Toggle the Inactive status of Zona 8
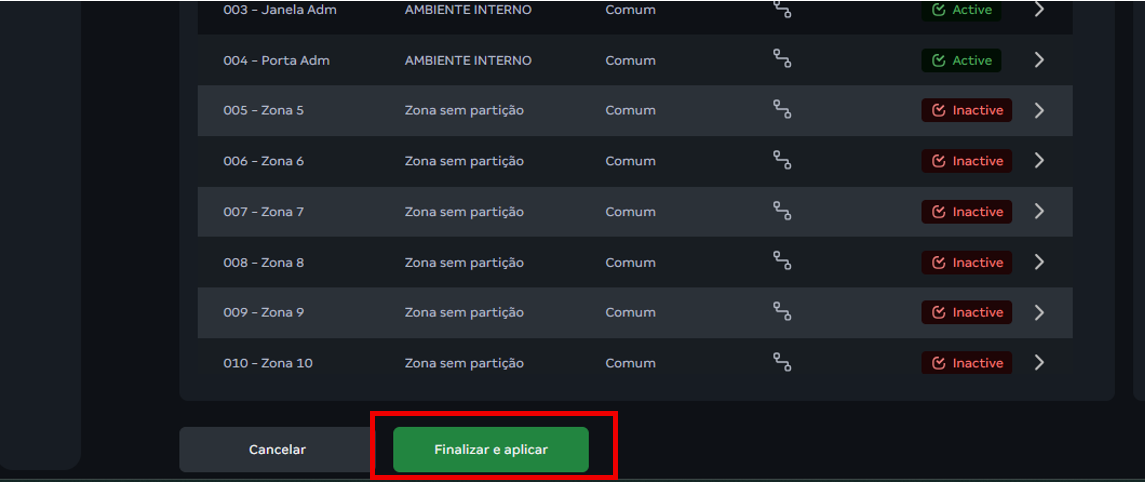1145x482 pixels. click(x=966, y=262)
